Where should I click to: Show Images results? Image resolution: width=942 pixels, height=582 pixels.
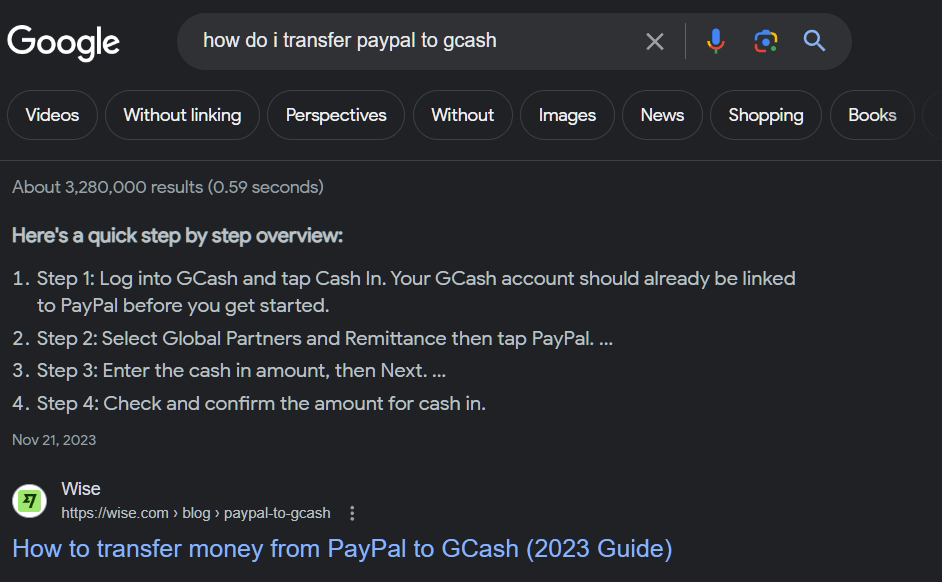567,115
